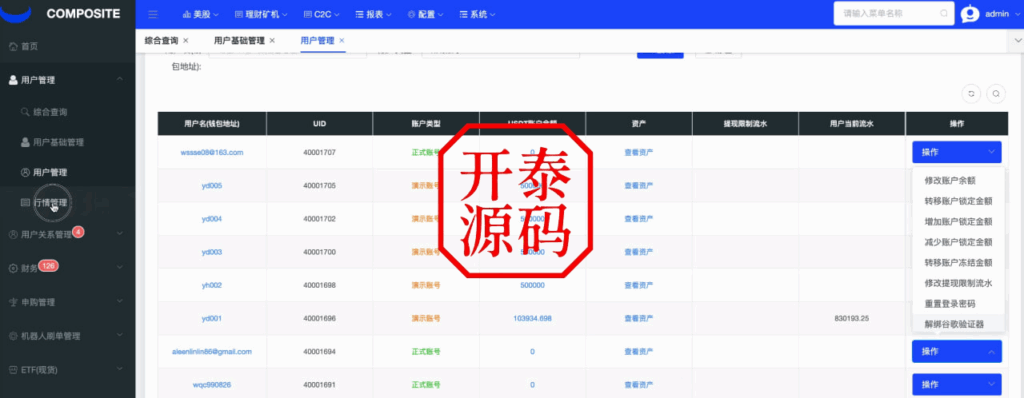
Task: Click the round search icon above table
Action: pos(996,93)
